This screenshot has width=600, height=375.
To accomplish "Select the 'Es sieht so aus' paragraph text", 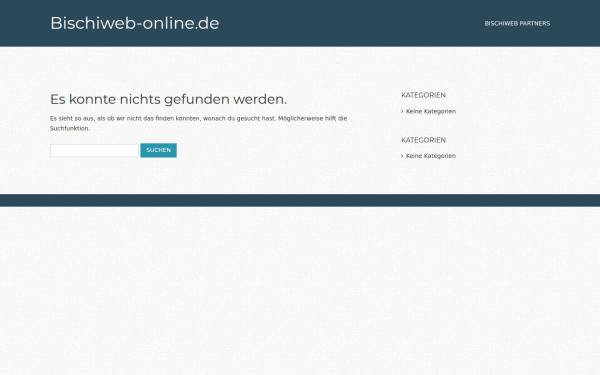I will point(198,123).
